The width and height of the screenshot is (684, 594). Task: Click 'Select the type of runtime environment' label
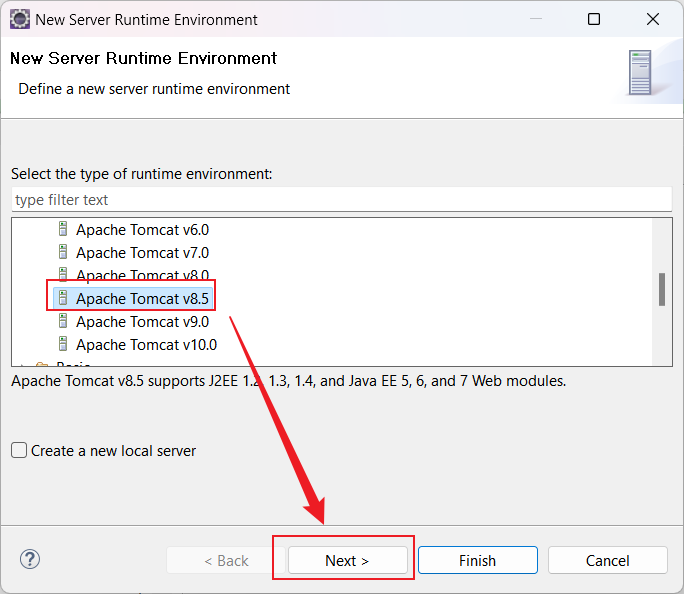141,174
